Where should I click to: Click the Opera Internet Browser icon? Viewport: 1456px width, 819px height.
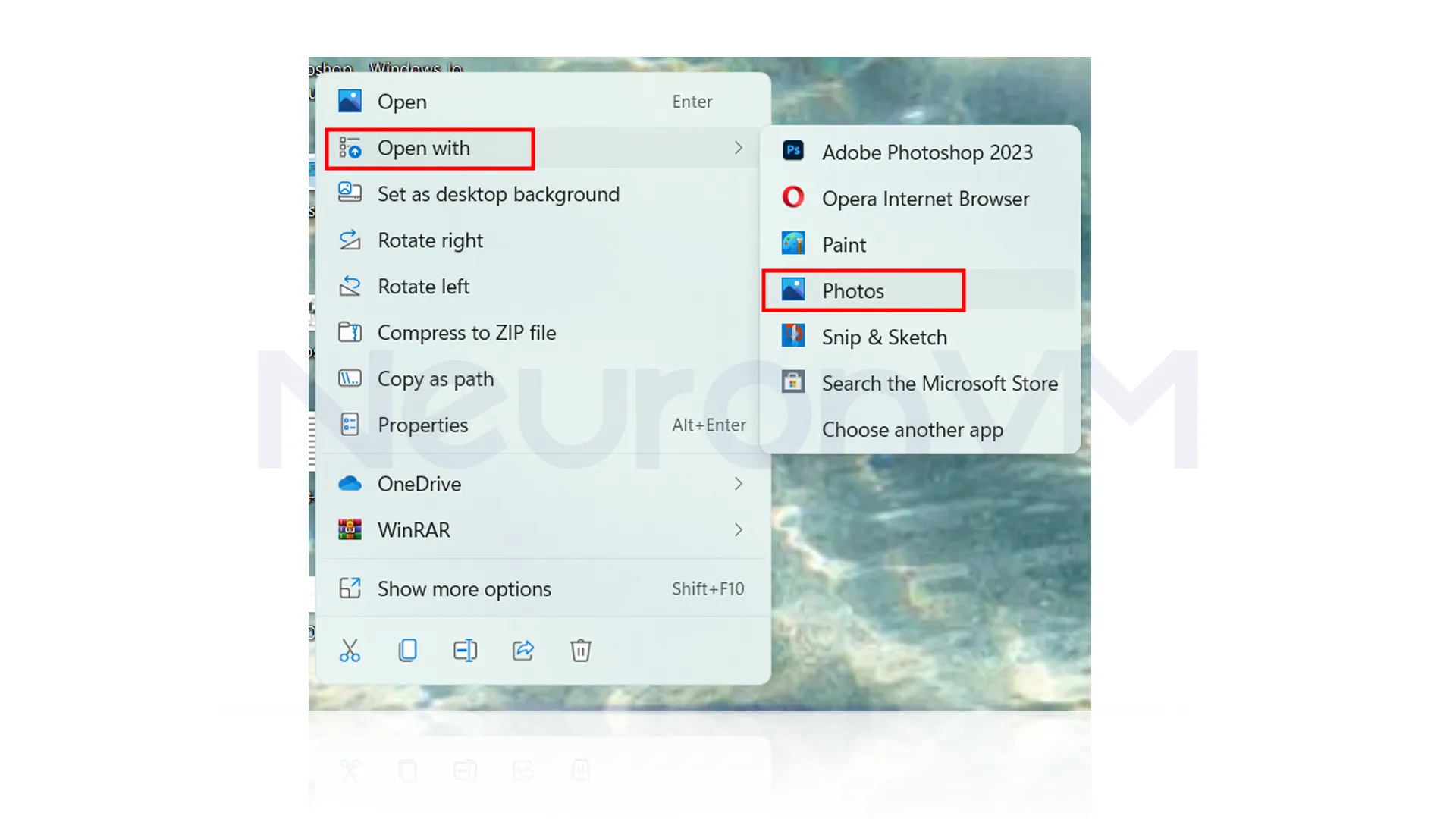[794, 198]
